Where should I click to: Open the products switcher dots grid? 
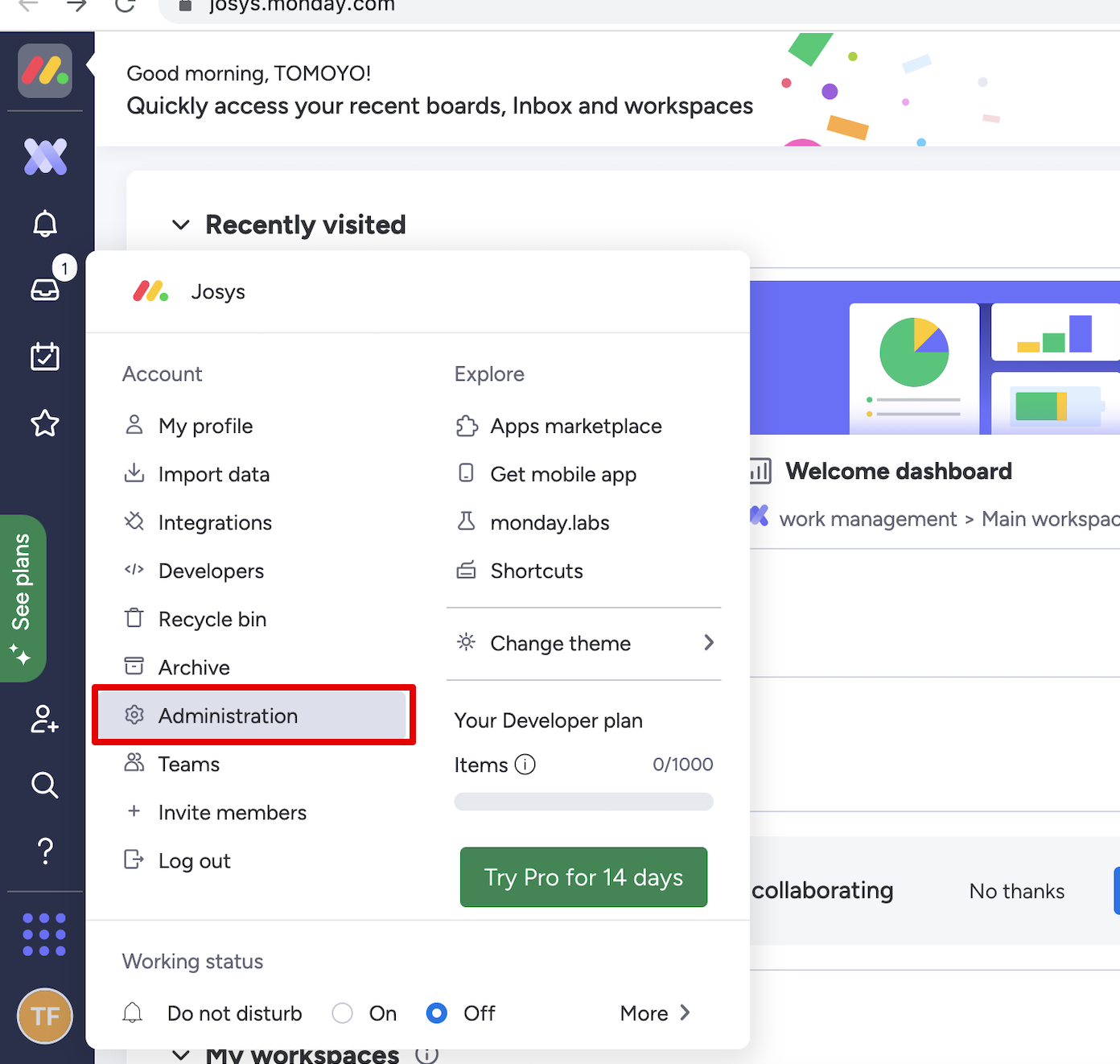point(44,934)
